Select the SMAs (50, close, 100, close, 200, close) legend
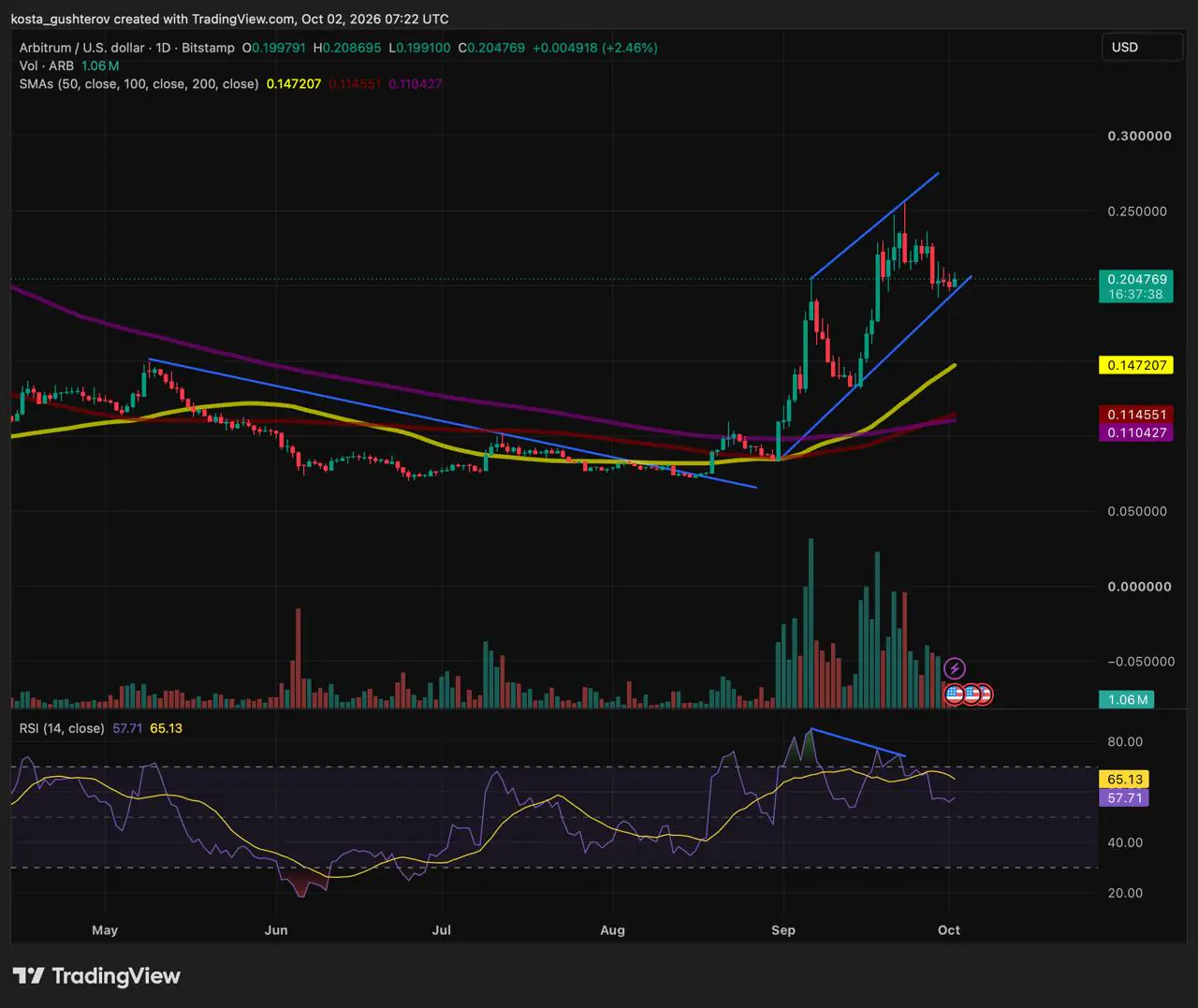This screenshot has height=1008, width=1198. pyautogui.click(x=139, y=83)
